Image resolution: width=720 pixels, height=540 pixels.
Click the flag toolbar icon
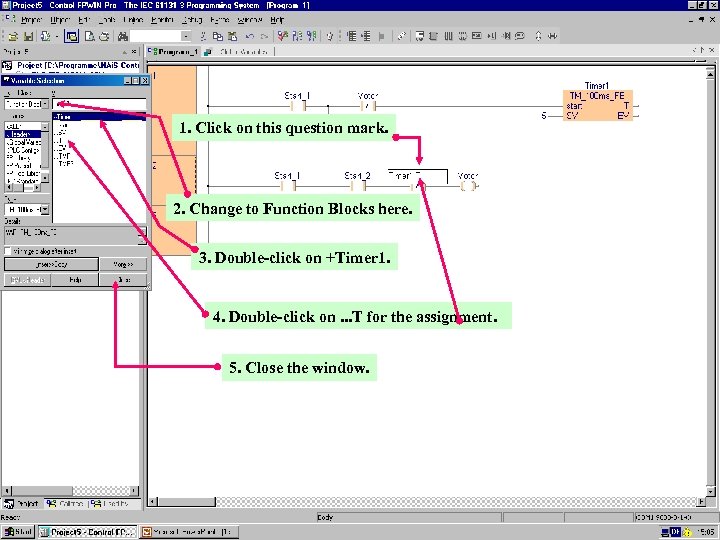(x=381, y=36)
